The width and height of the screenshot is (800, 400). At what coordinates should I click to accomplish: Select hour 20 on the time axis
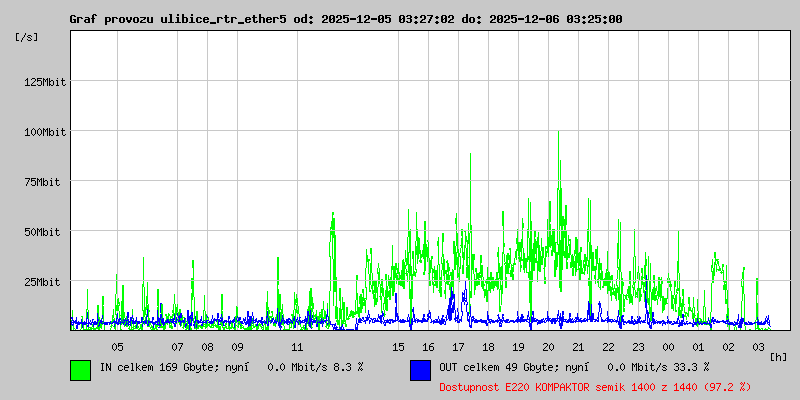[x=548, y=347]
